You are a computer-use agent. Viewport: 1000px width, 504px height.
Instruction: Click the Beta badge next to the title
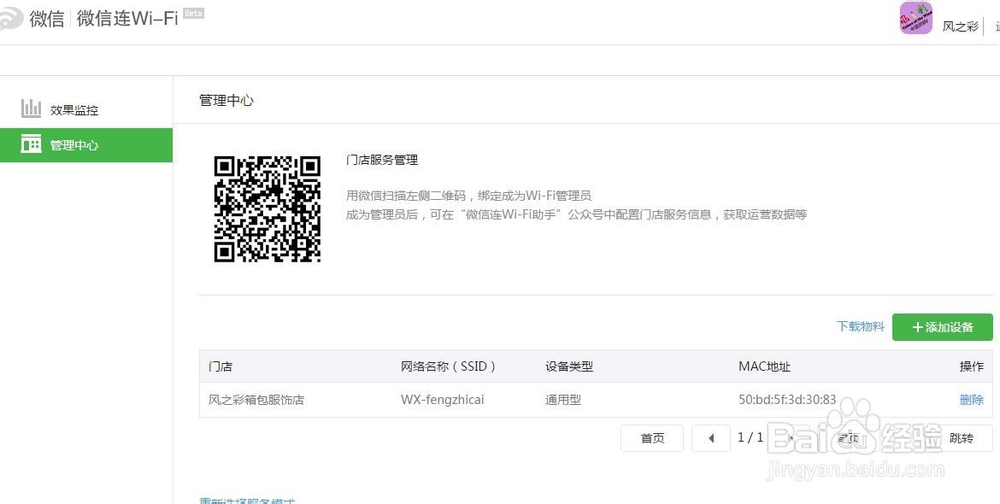193,13
